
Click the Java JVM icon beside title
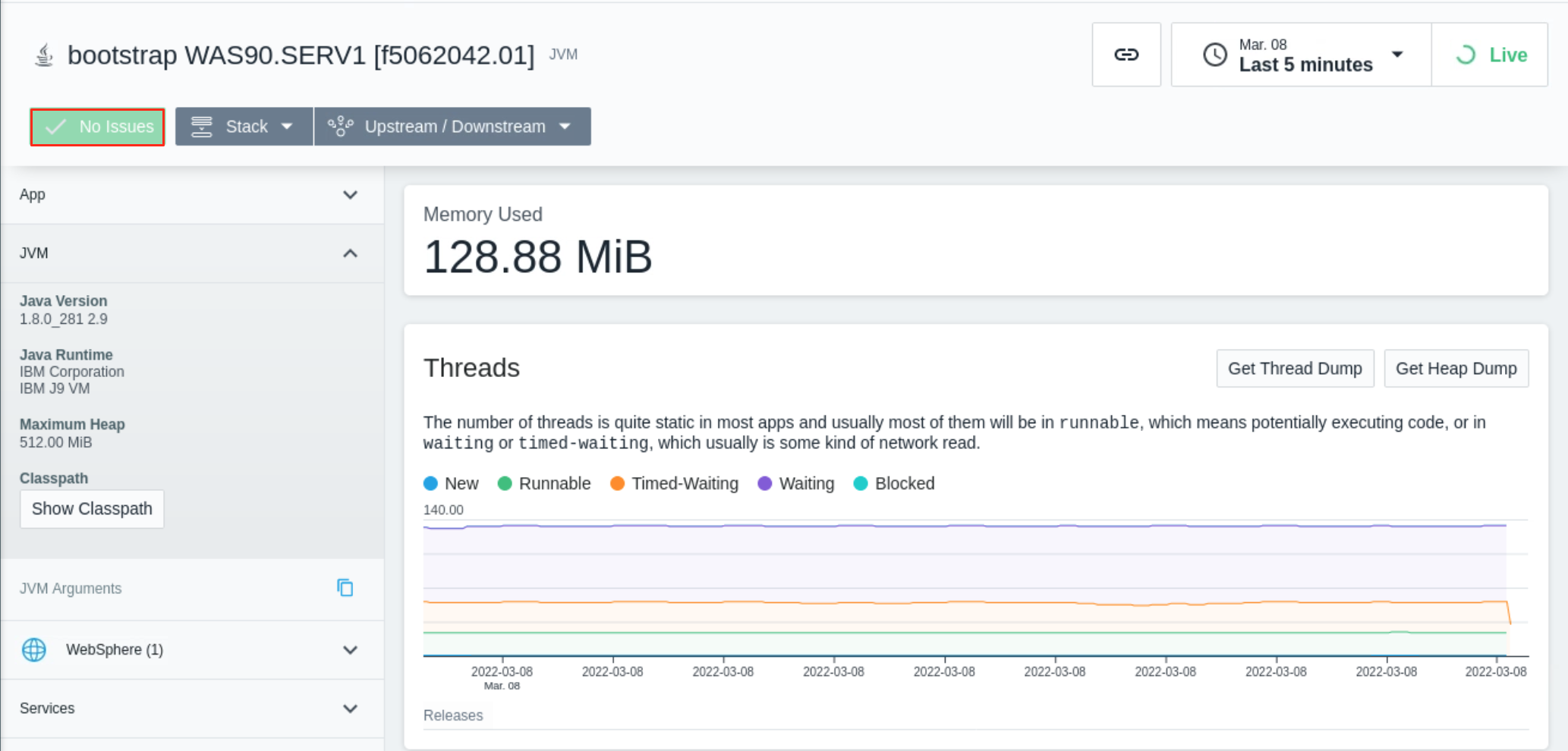tap(44, 55)
